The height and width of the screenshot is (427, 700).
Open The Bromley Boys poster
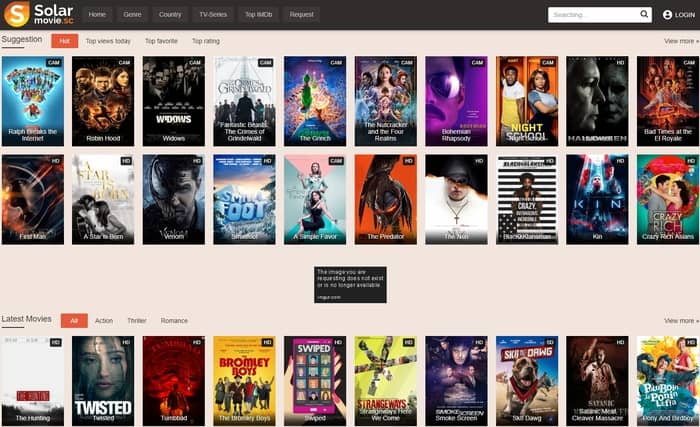click(244, 381)
